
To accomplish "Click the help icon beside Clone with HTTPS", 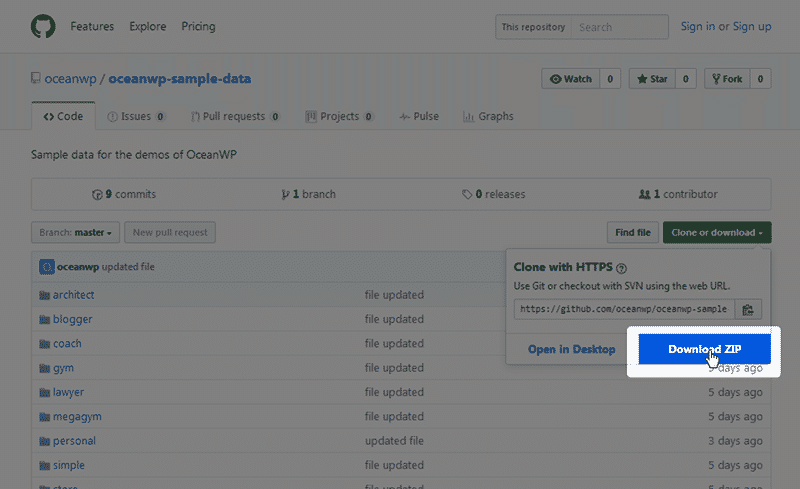I will [x=621, y=268].
